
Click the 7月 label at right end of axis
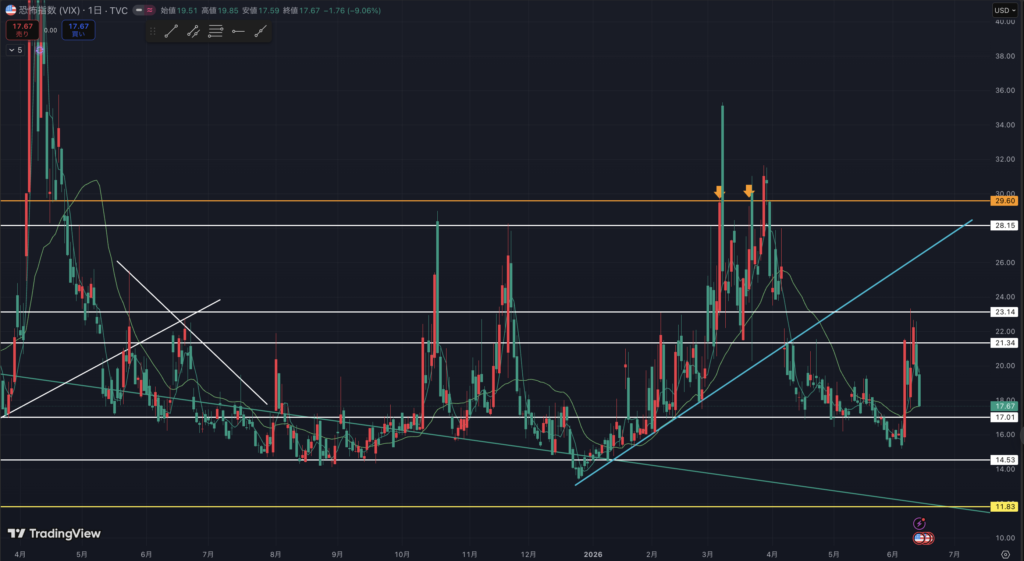(953, 554)
